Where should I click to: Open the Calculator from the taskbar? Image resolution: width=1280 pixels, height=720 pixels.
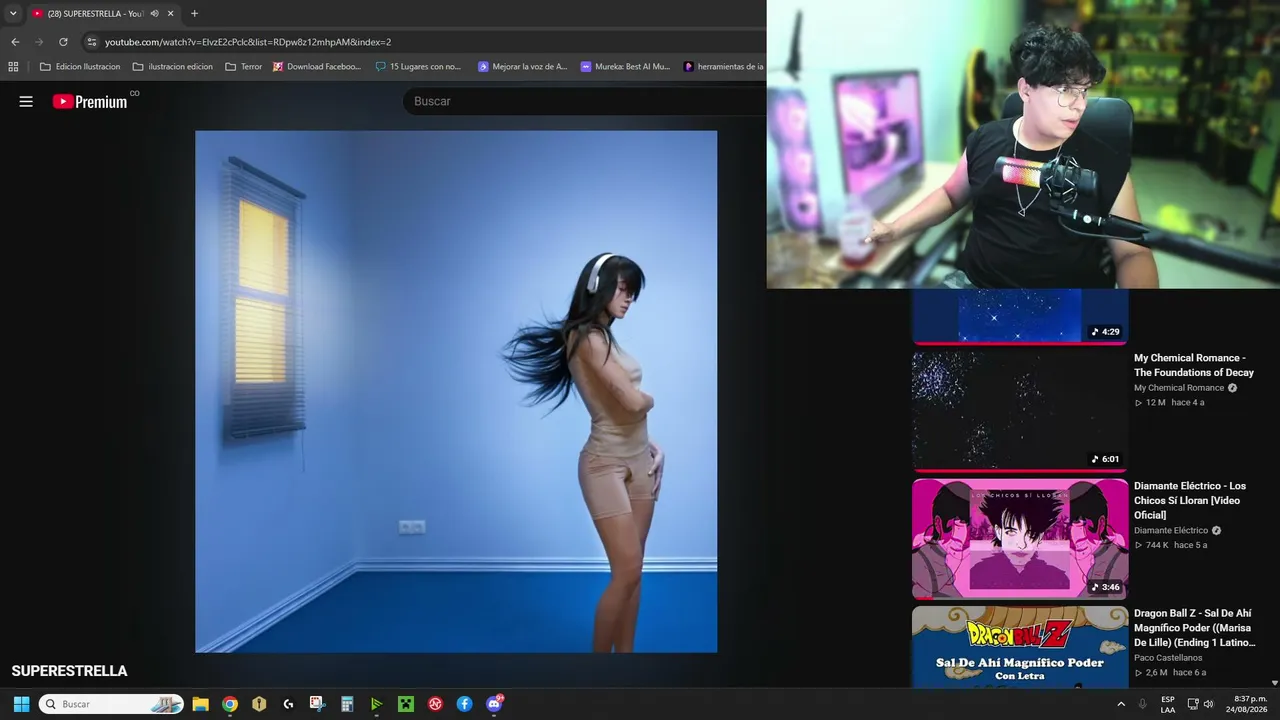pyautogui.click(x=347, y=704)
